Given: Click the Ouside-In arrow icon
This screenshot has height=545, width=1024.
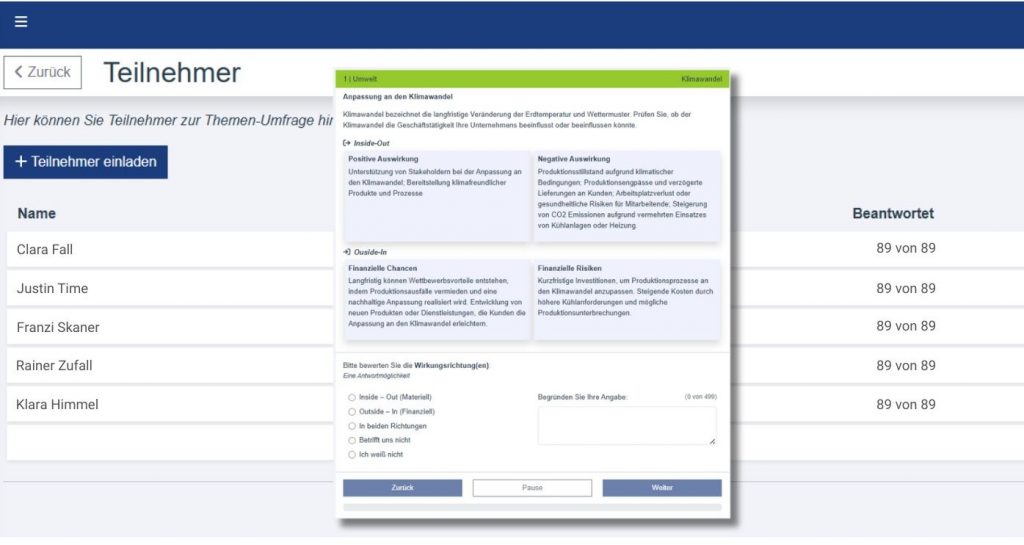Looking at the screenshot, I should (x=347, y=252).
